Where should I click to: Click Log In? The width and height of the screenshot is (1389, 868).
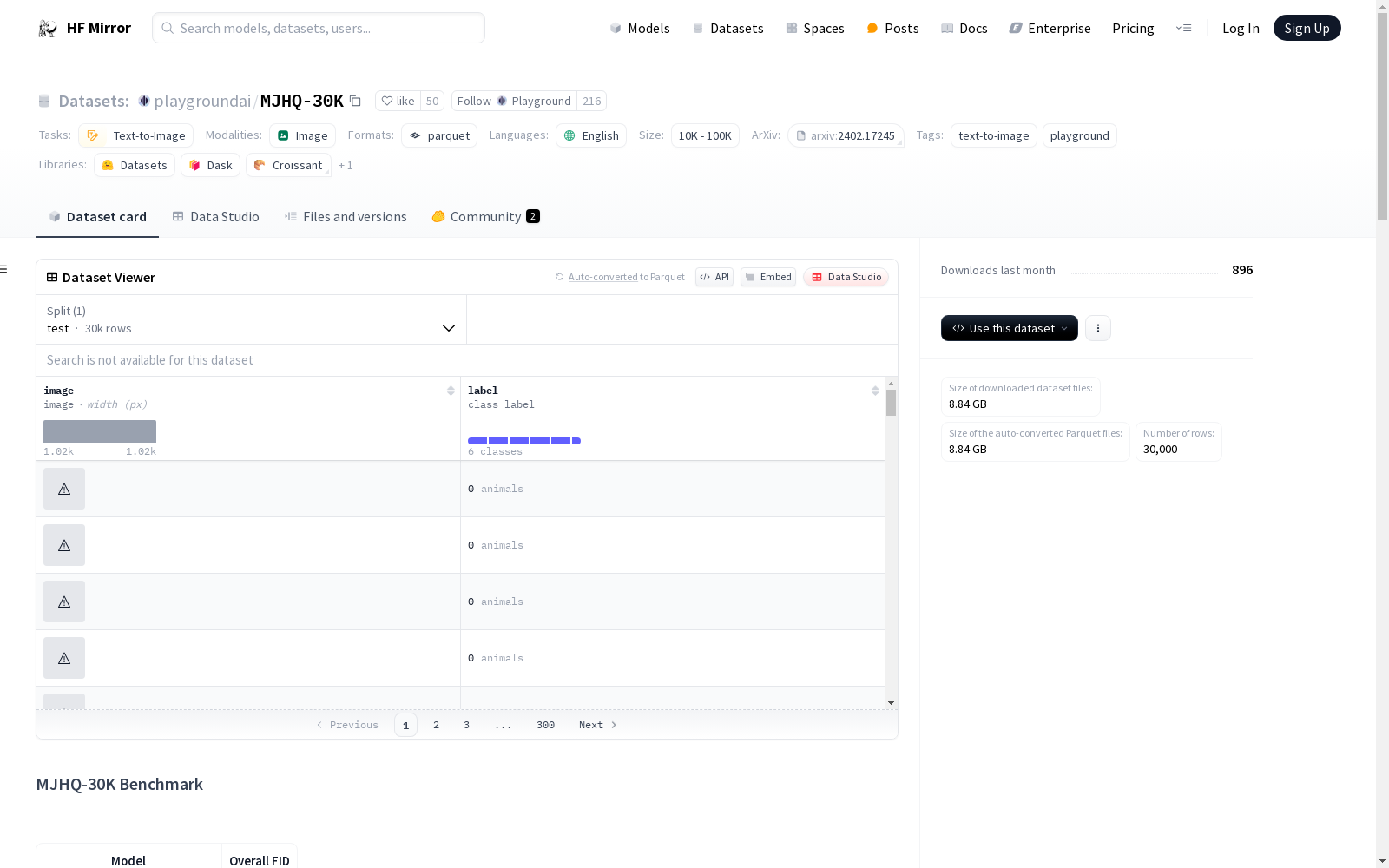(1241, 28)
